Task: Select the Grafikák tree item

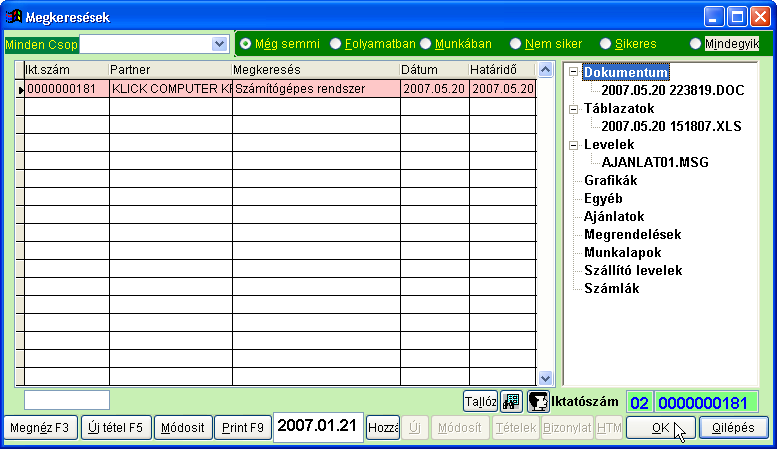Action: point(610,180)
